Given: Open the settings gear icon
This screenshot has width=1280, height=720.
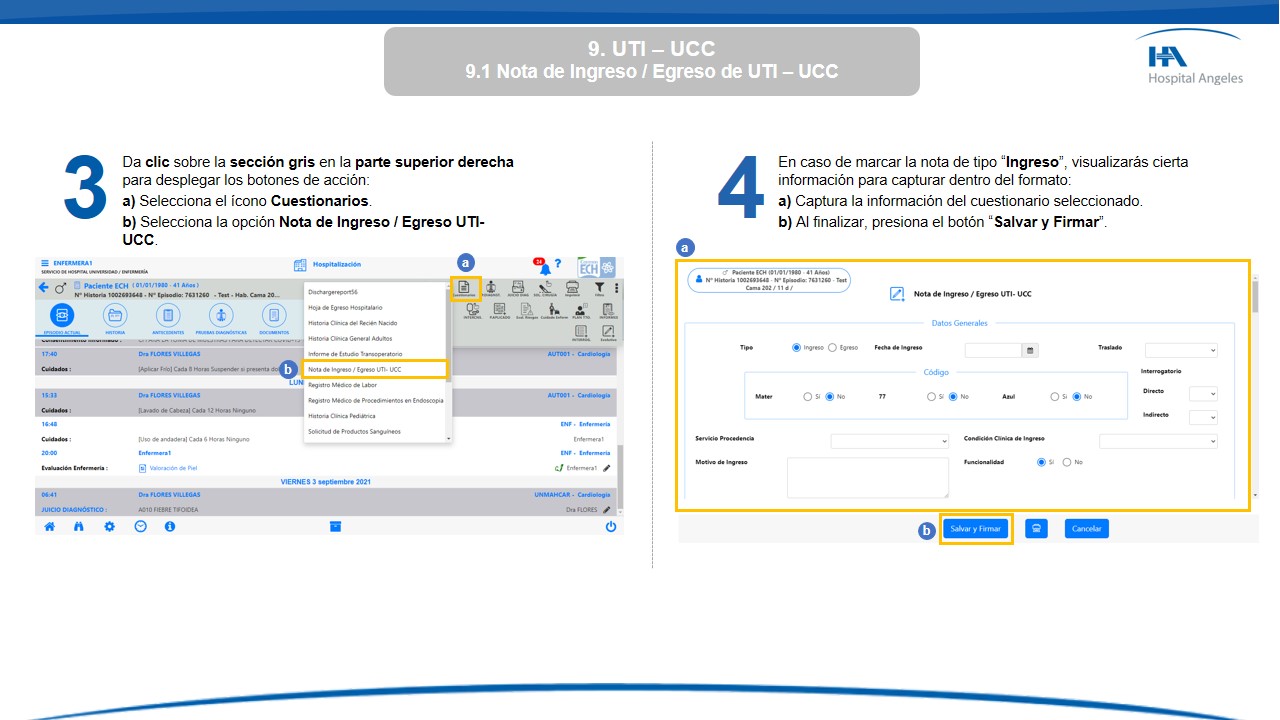Looking at the screenshot, I should (x=109, y=526).
